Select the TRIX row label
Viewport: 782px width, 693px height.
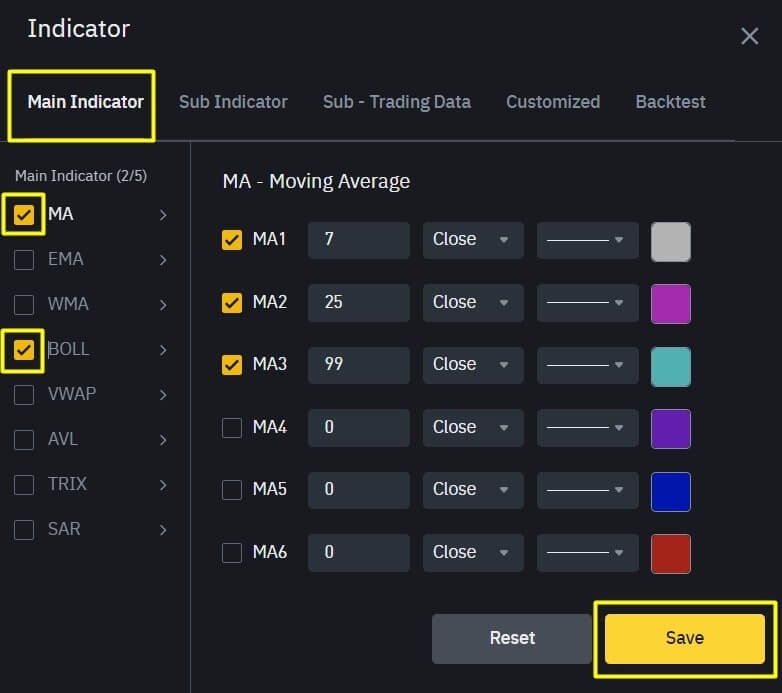(x=67, y=484)
